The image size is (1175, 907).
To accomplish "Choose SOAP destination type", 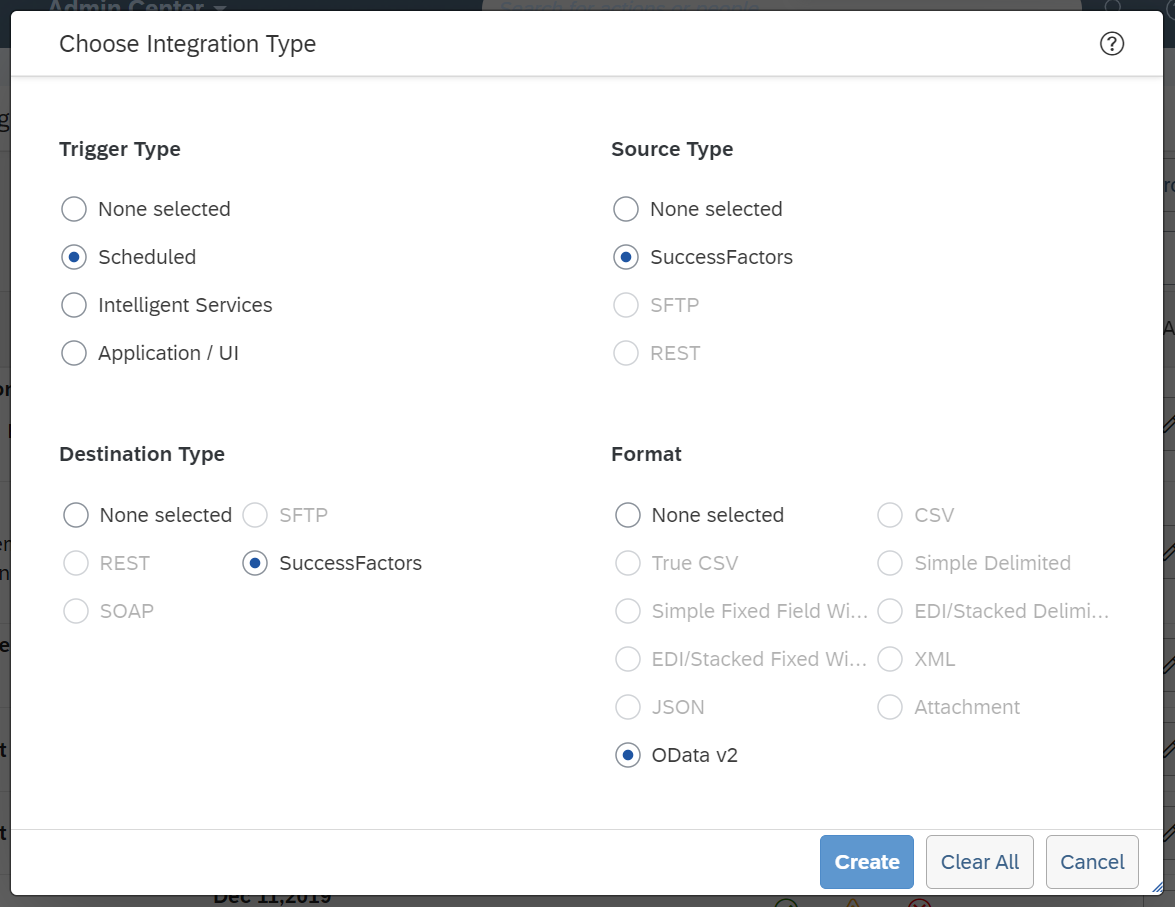I will point(76,611).
